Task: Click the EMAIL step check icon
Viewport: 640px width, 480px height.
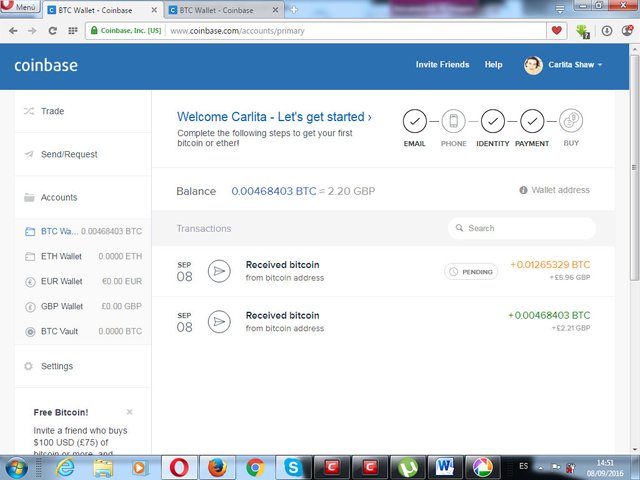Action: tap(415, 121)
